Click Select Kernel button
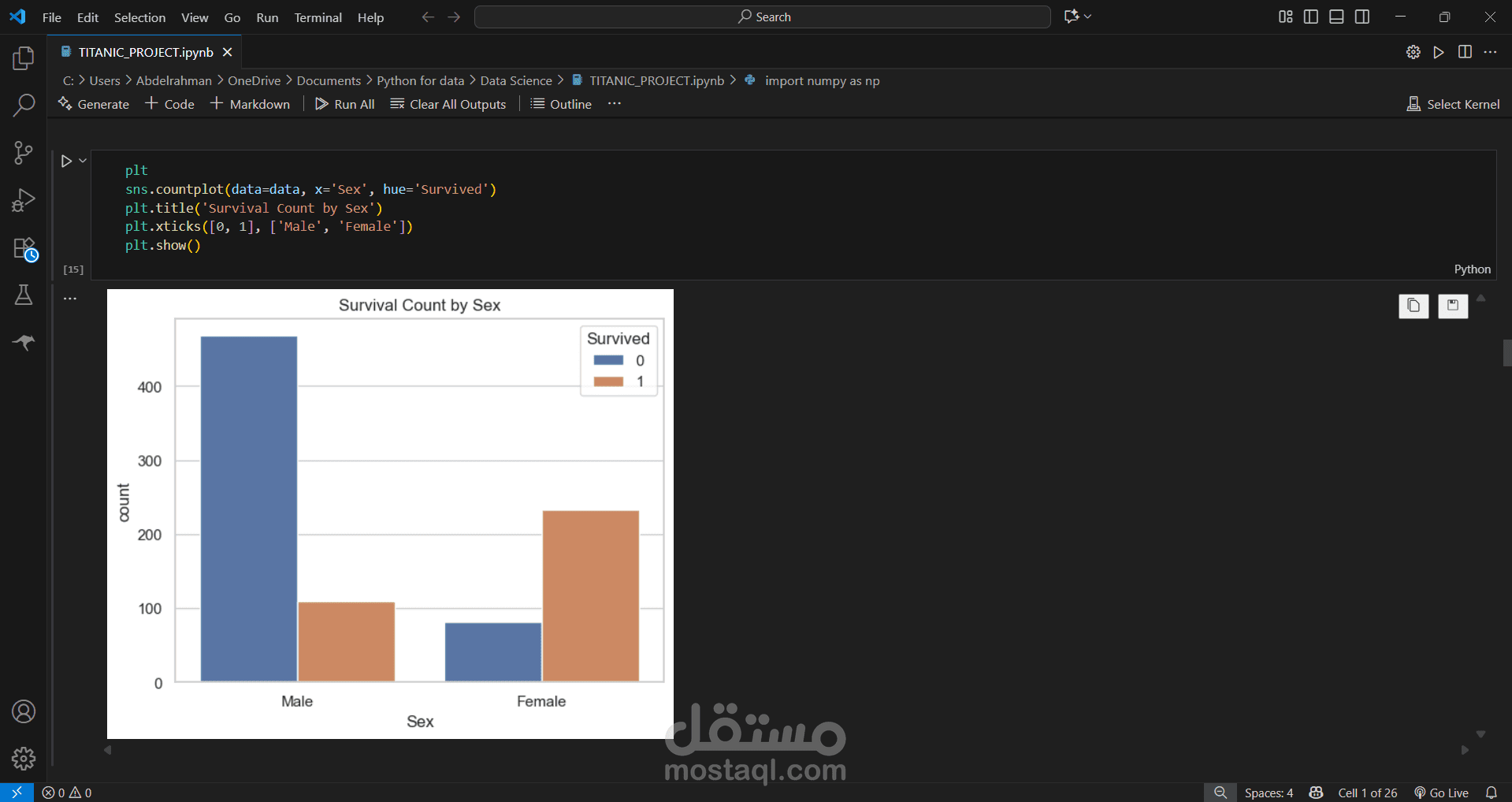Image resolution: width=1512 pixels, height=802 pixels. coord(1454,104)
